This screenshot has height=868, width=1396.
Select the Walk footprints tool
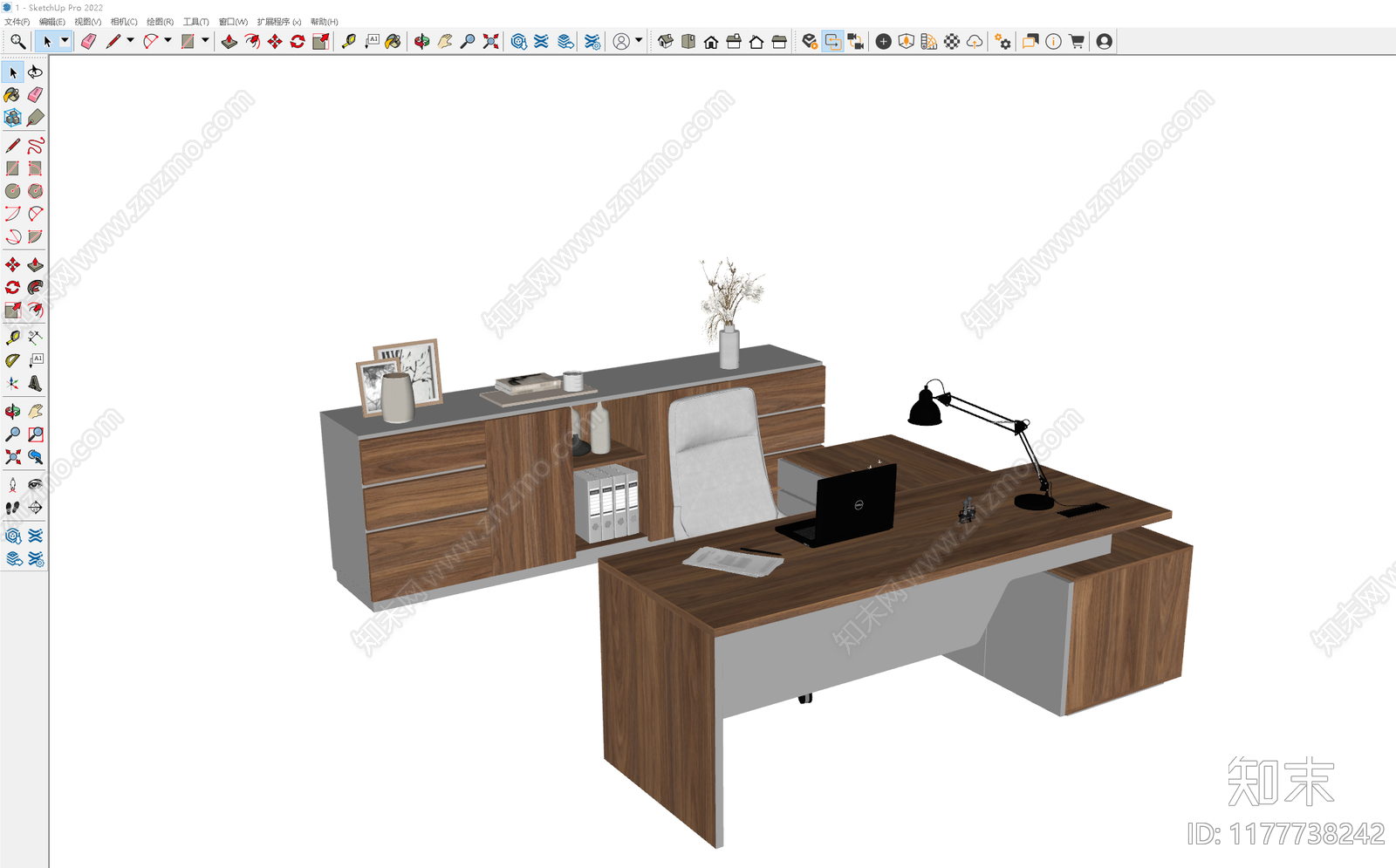13,507
